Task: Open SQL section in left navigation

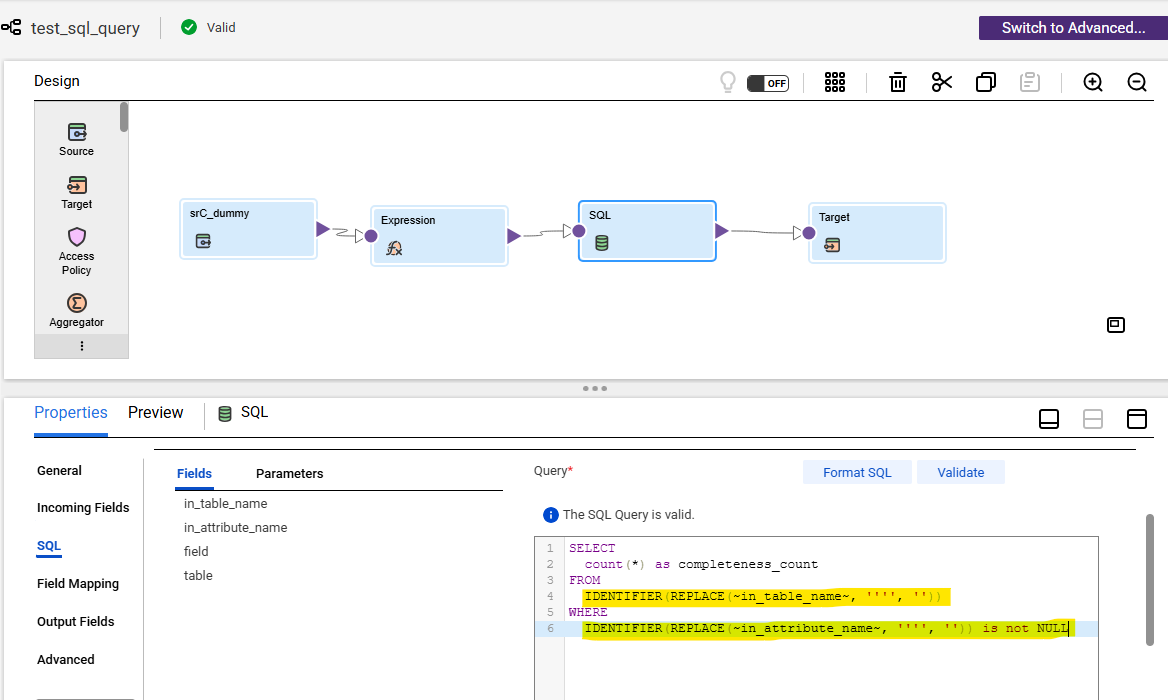Action: click(49, 546)
